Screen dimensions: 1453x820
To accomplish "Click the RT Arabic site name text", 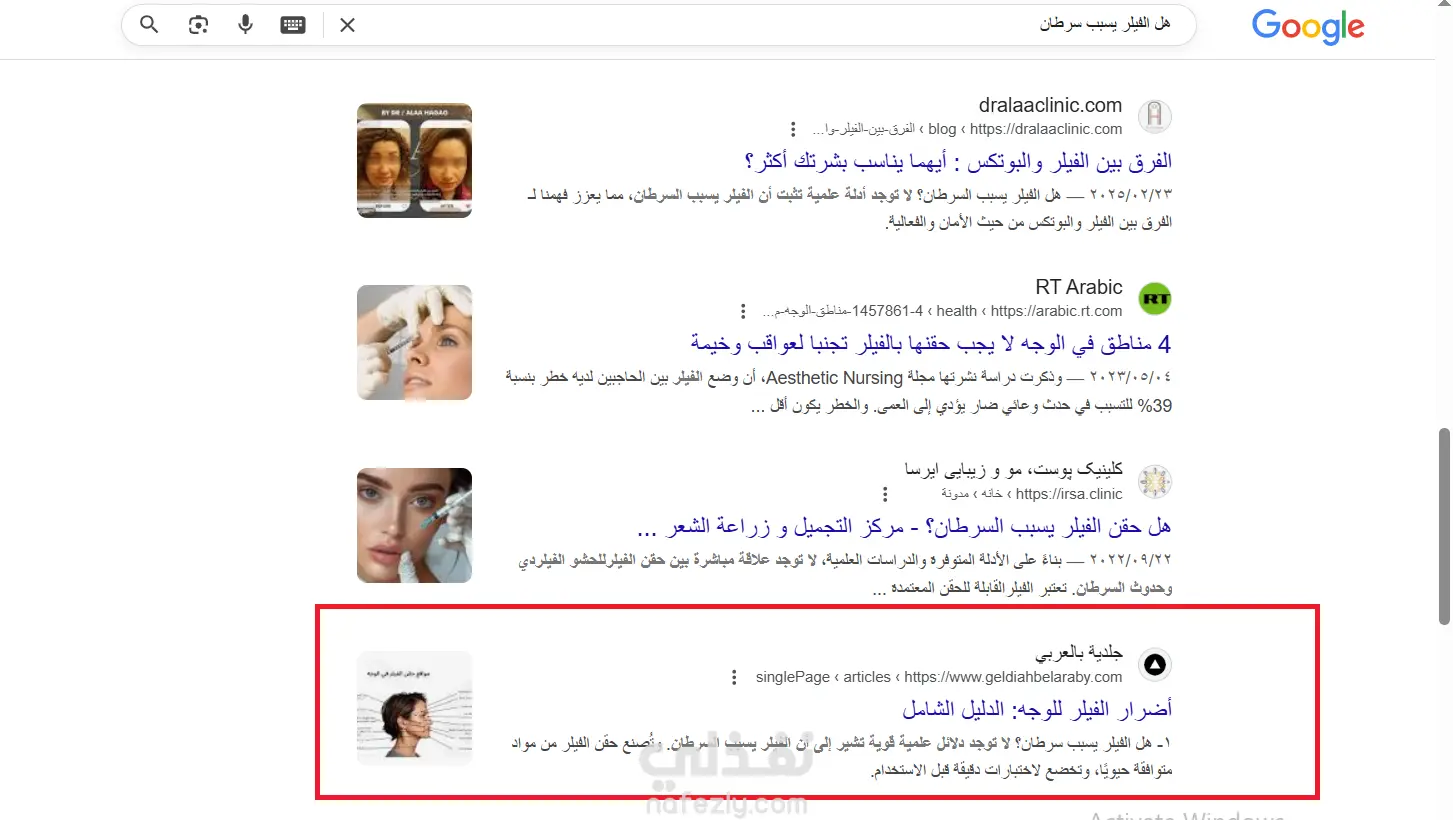I will click(1079, 287).
